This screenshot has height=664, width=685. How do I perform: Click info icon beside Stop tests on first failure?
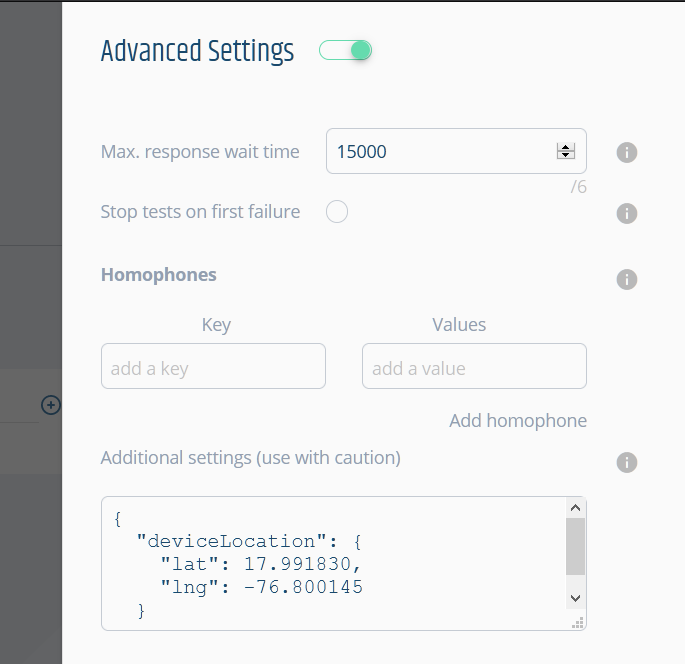pos(626,214)
